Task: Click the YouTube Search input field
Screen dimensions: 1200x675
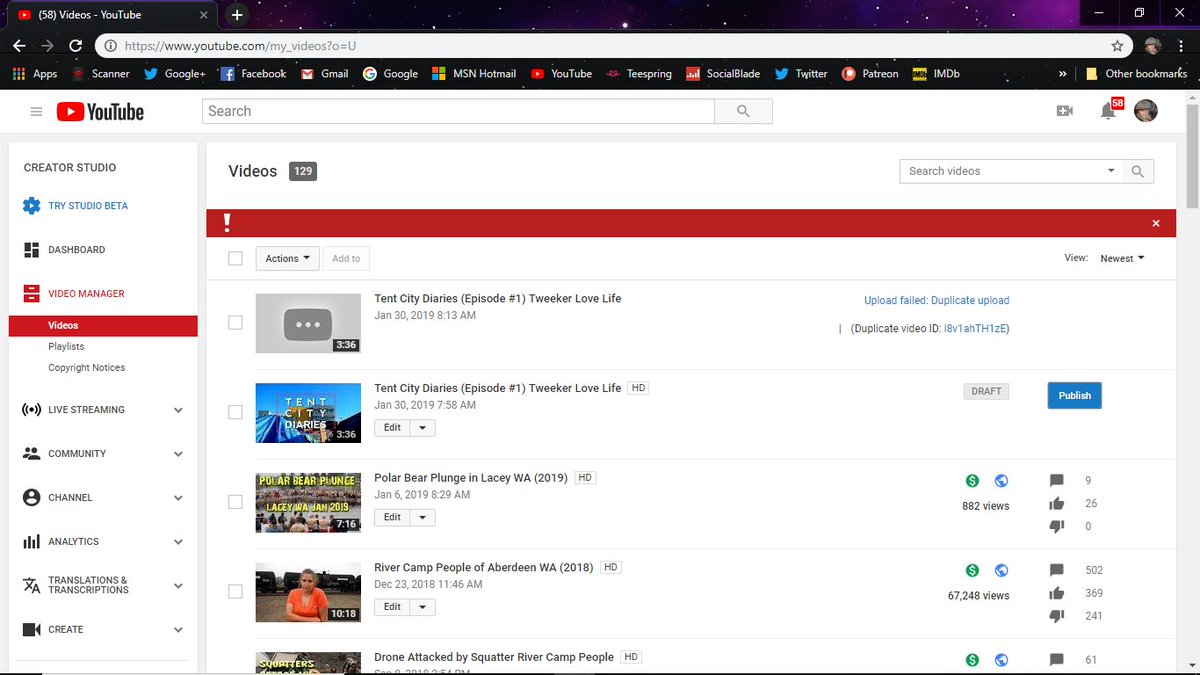Action: point(459,111)
